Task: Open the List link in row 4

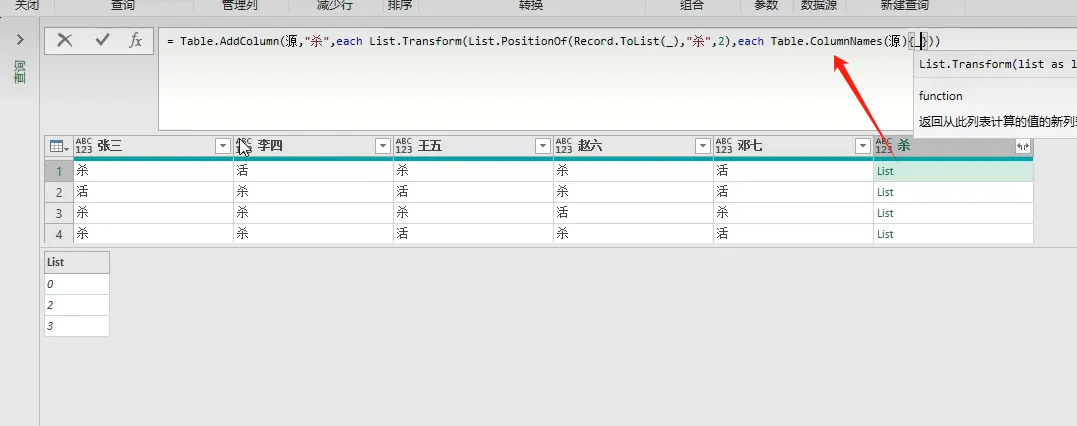Action: tap(885, 234)
